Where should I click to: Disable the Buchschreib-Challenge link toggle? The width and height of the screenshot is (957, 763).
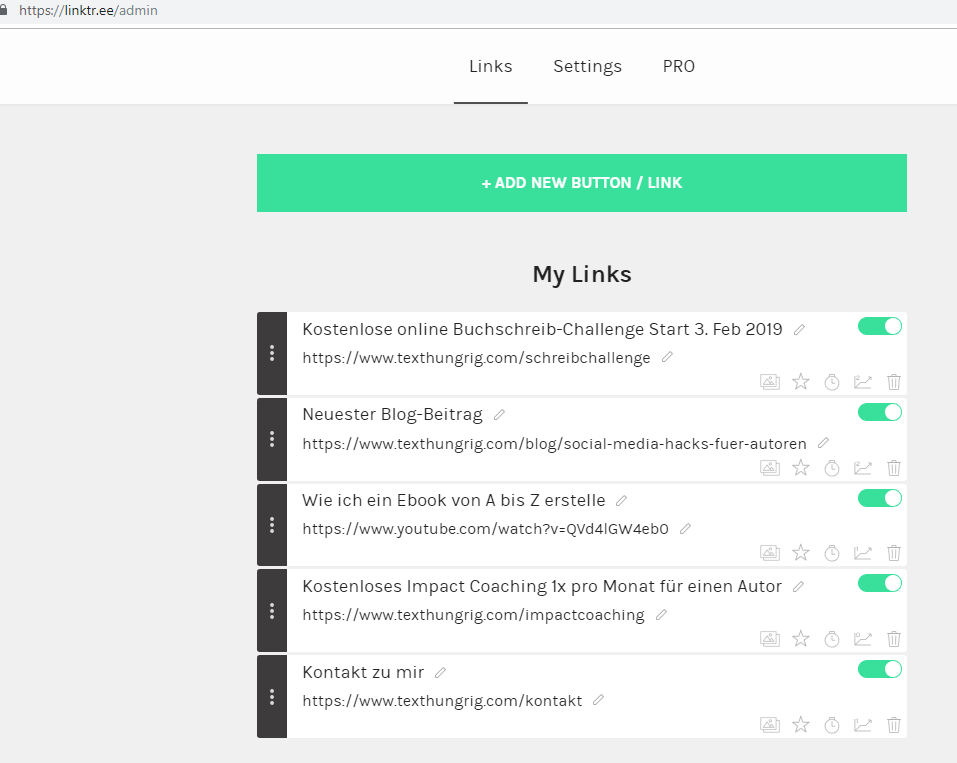pyautogui.click(x=879, y=327)
